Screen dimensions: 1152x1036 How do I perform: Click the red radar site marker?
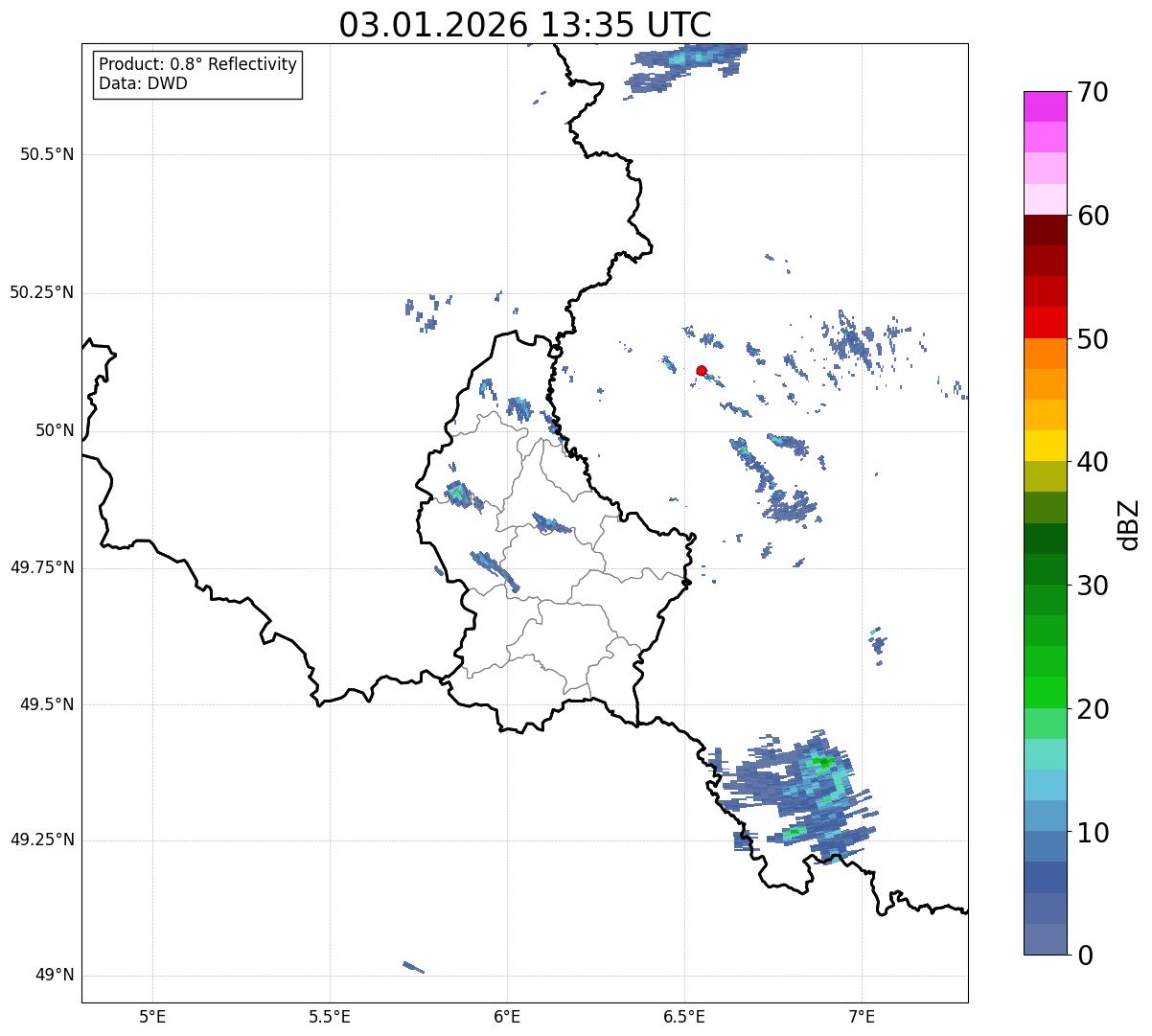[x=702, y=371]
